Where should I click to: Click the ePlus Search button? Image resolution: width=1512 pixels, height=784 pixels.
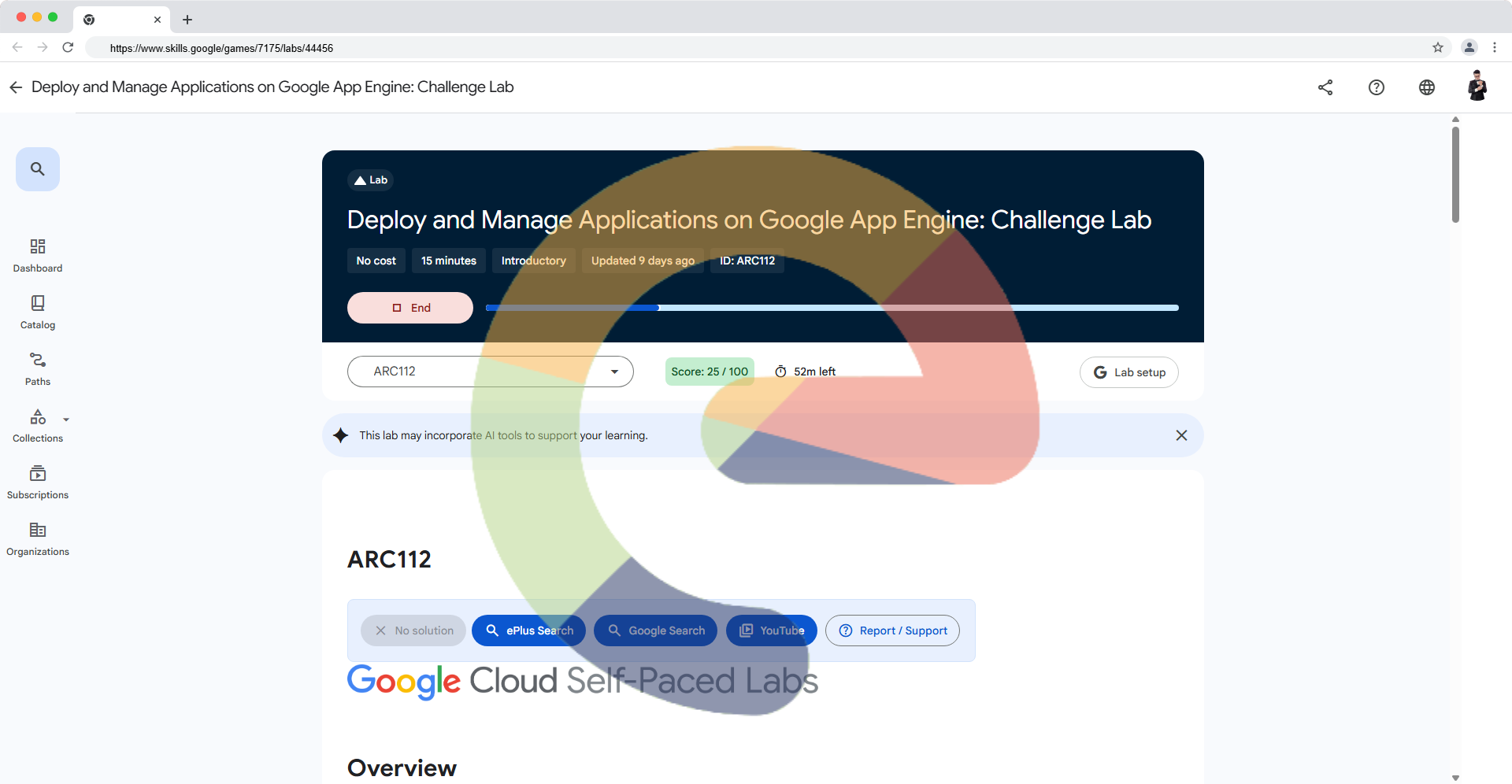tap(528, 631)
